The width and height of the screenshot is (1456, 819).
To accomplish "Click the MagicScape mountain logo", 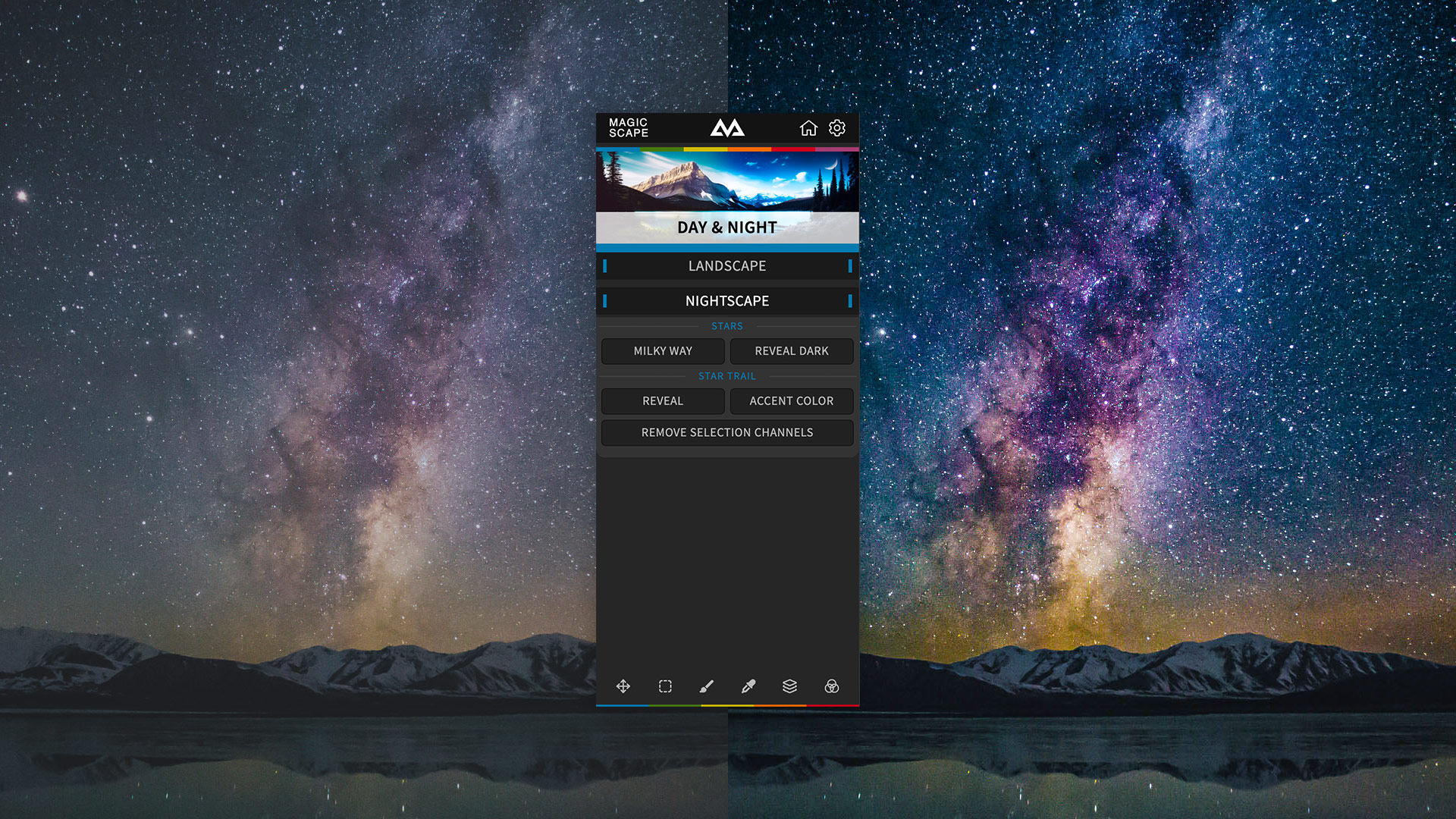I will pyautogui.click(x=727, y=128).
